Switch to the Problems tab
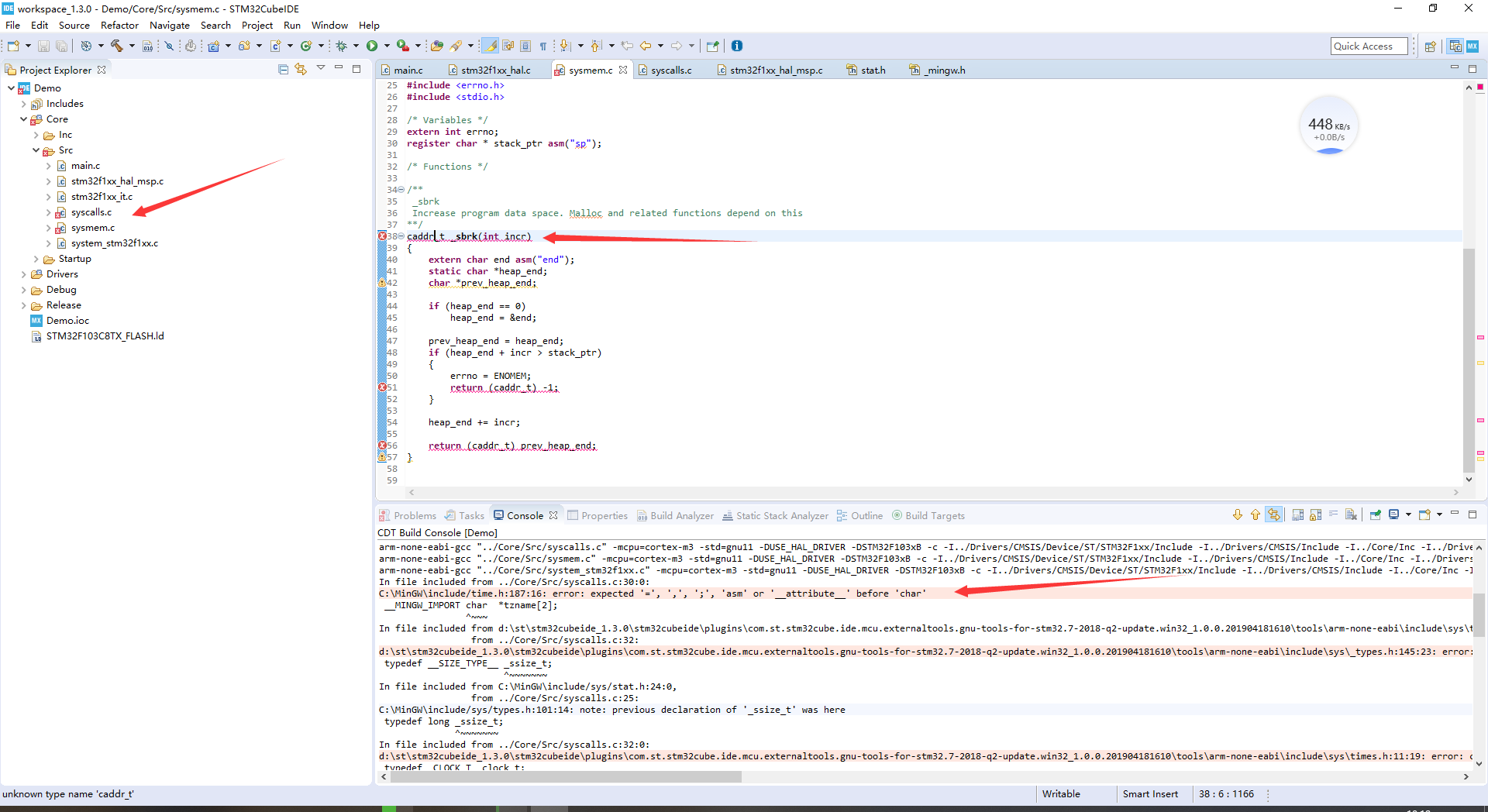 point(408,515)
